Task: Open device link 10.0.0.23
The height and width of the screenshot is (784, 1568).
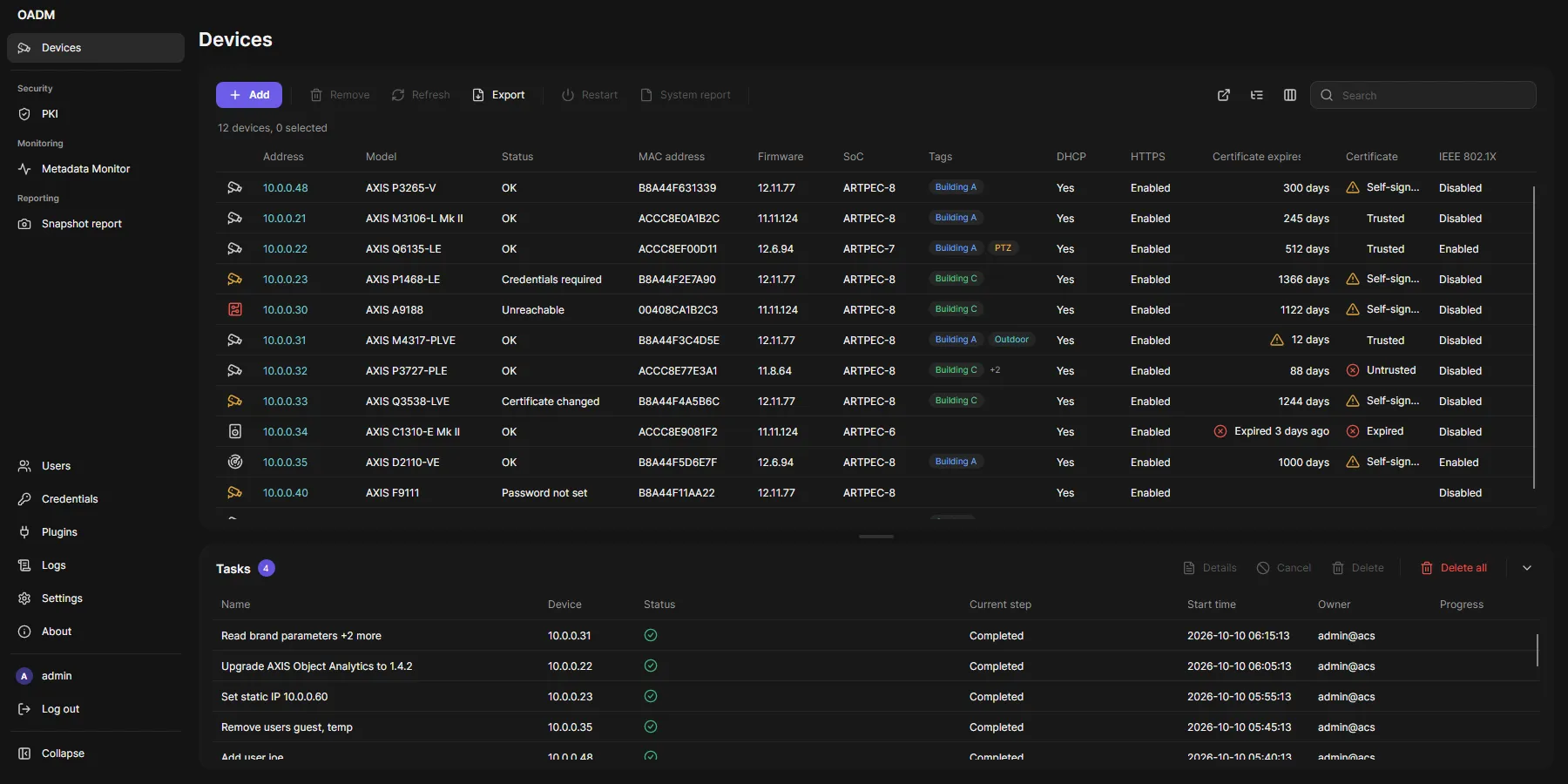Action: point(285,280)
